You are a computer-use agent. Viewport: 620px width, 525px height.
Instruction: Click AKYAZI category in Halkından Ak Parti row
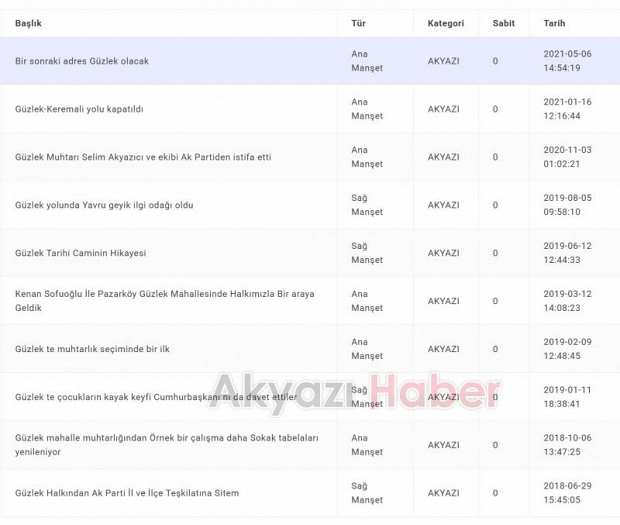click(x=443, y=493)
